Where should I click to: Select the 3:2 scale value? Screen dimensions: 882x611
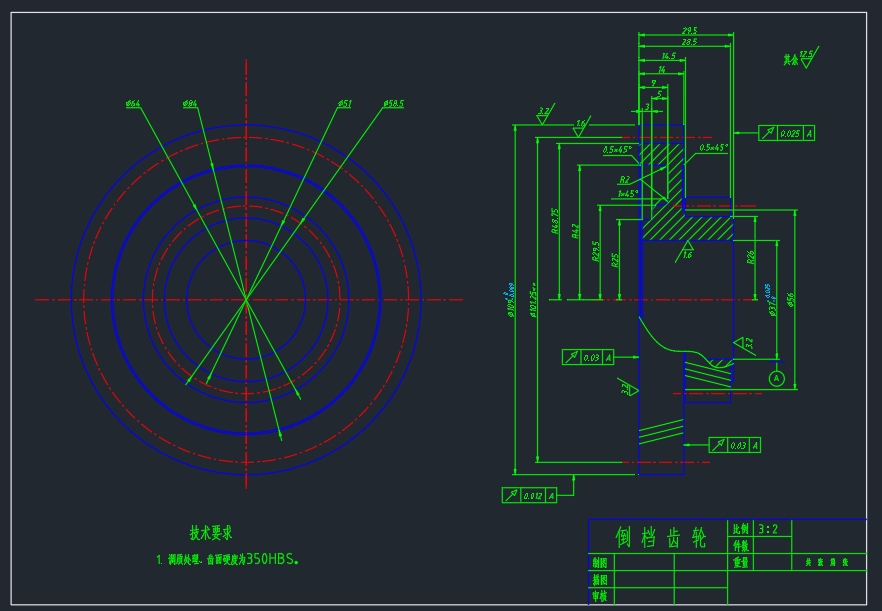(x=768, y=529)
